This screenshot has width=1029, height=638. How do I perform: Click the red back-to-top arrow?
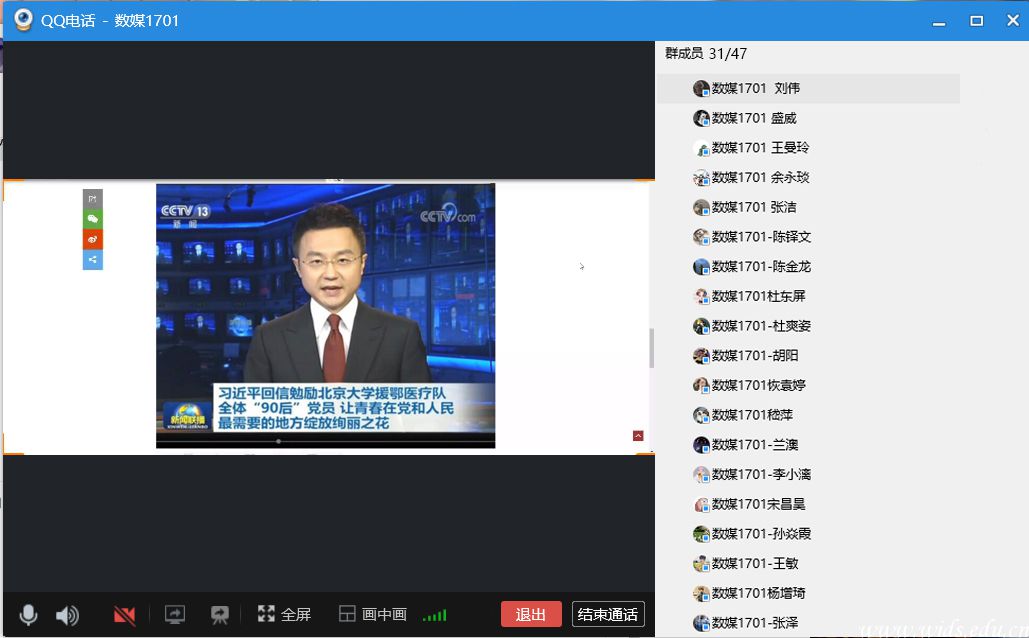638,436
